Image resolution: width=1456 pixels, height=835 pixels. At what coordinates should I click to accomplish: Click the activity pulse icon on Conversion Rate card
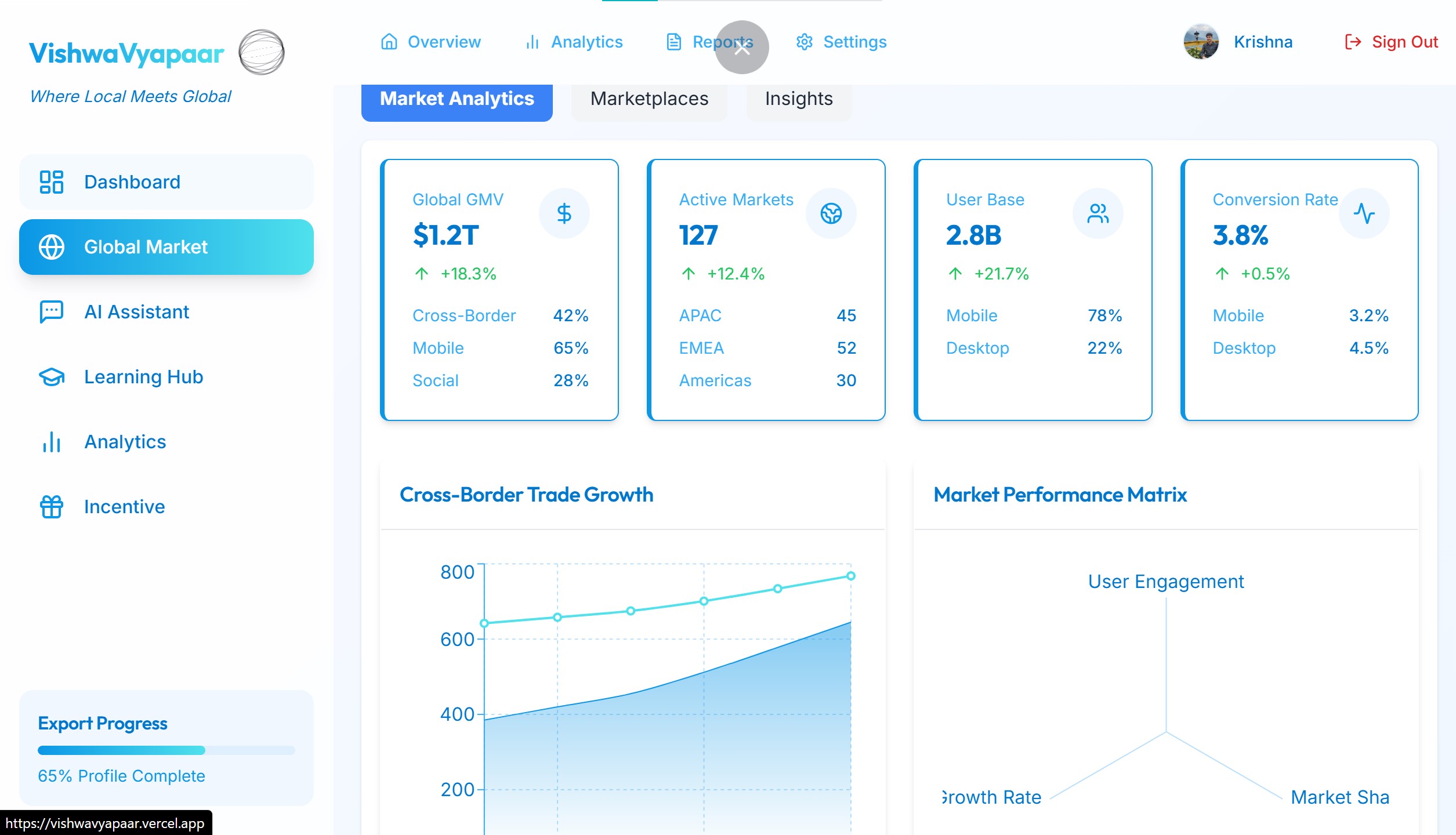click(1364, 213)
